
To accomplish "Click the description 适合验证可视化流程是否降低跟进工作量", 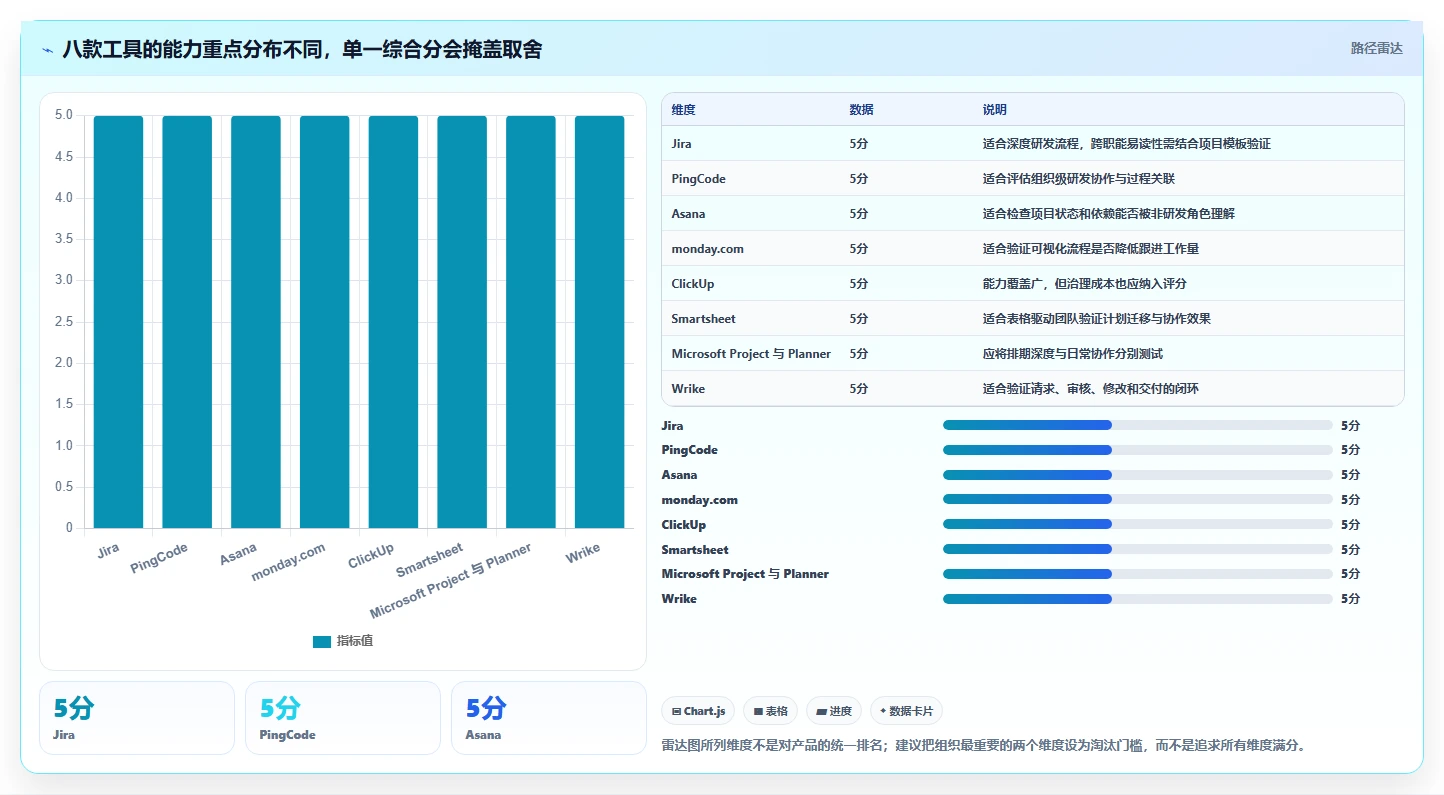I will click(1091, 249).
